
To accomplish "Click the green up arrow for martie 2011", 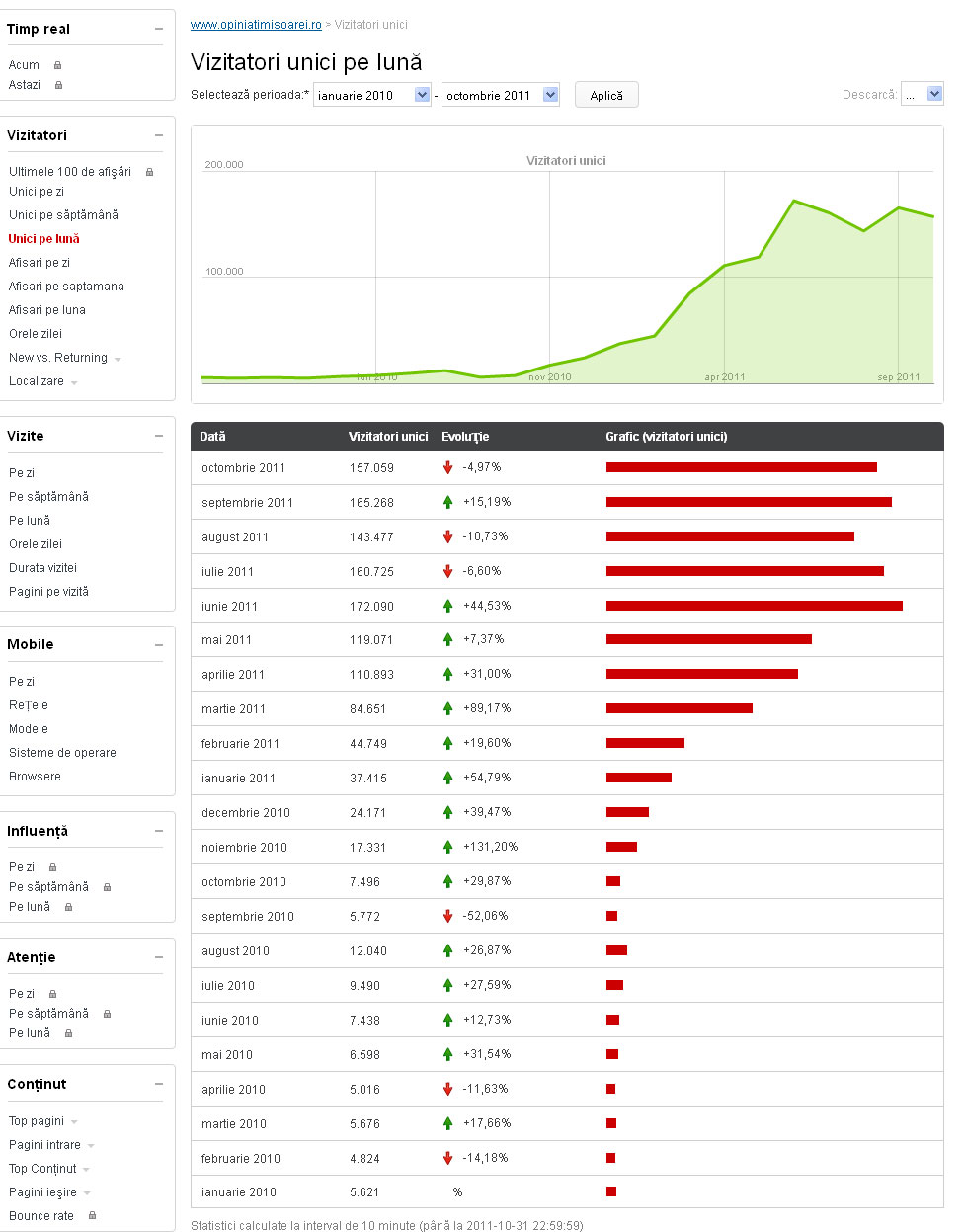I will 447,708.
